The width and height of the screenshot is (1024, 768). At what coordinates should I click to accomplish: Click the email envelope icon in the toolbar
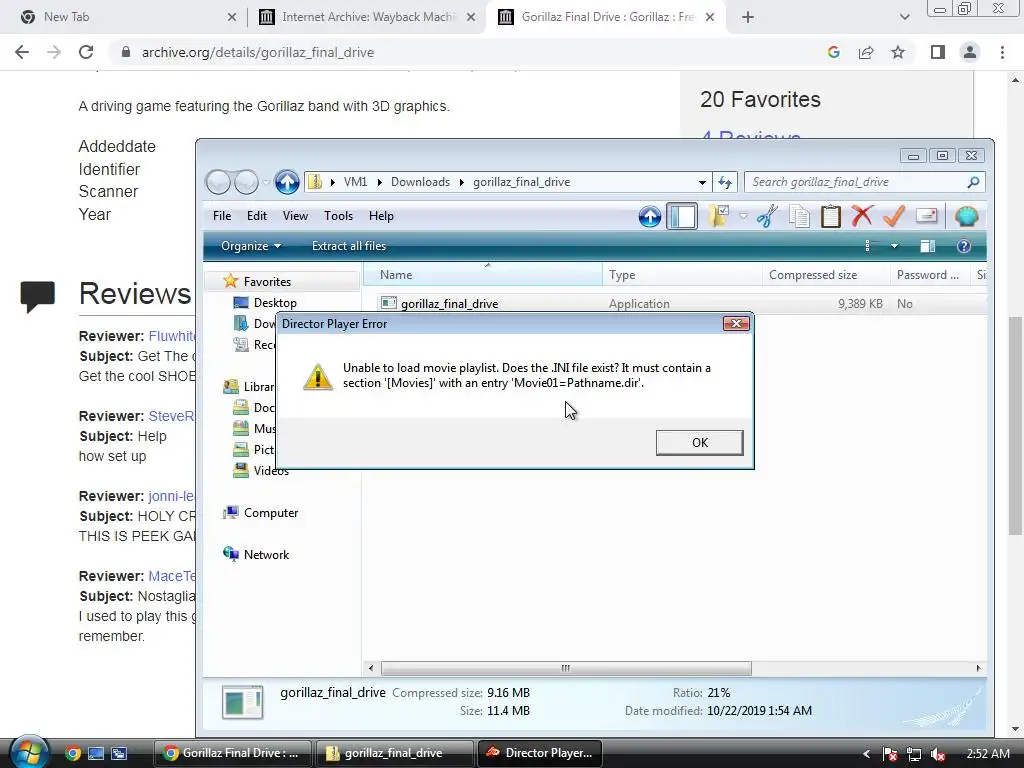click(x=927, y=216)
